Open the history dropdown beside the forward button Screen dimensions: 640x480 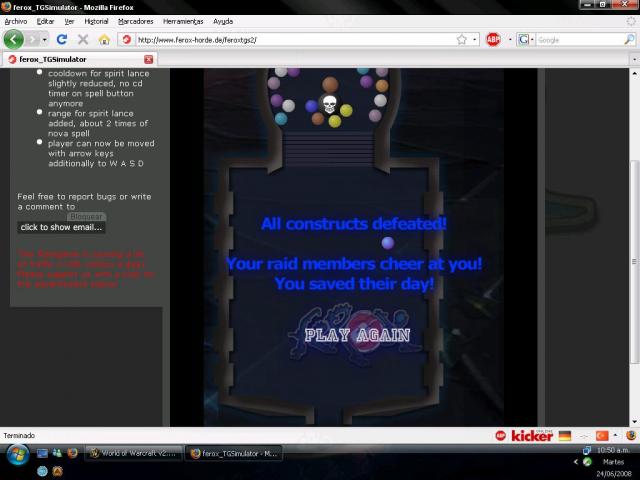(44, 40)
